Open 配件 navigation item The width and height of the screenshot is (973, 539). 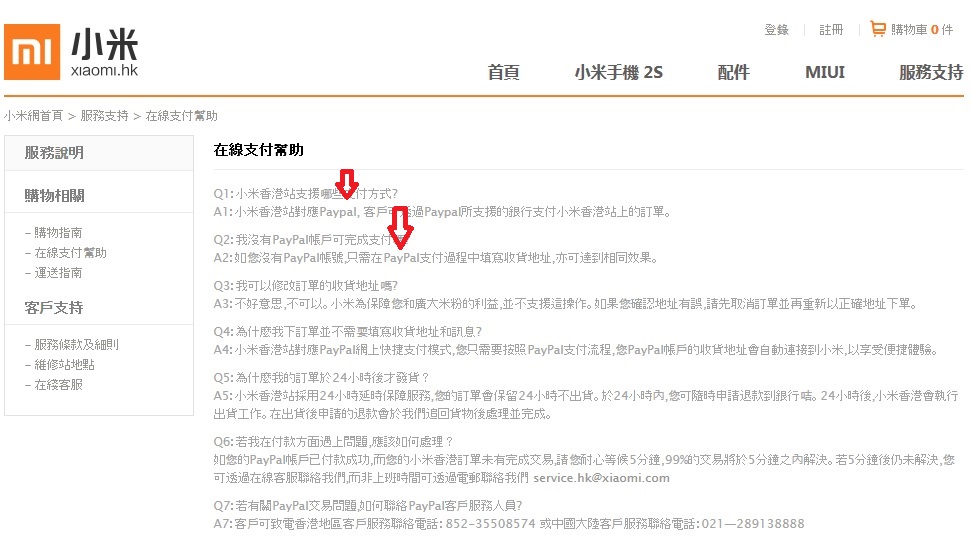733,73
